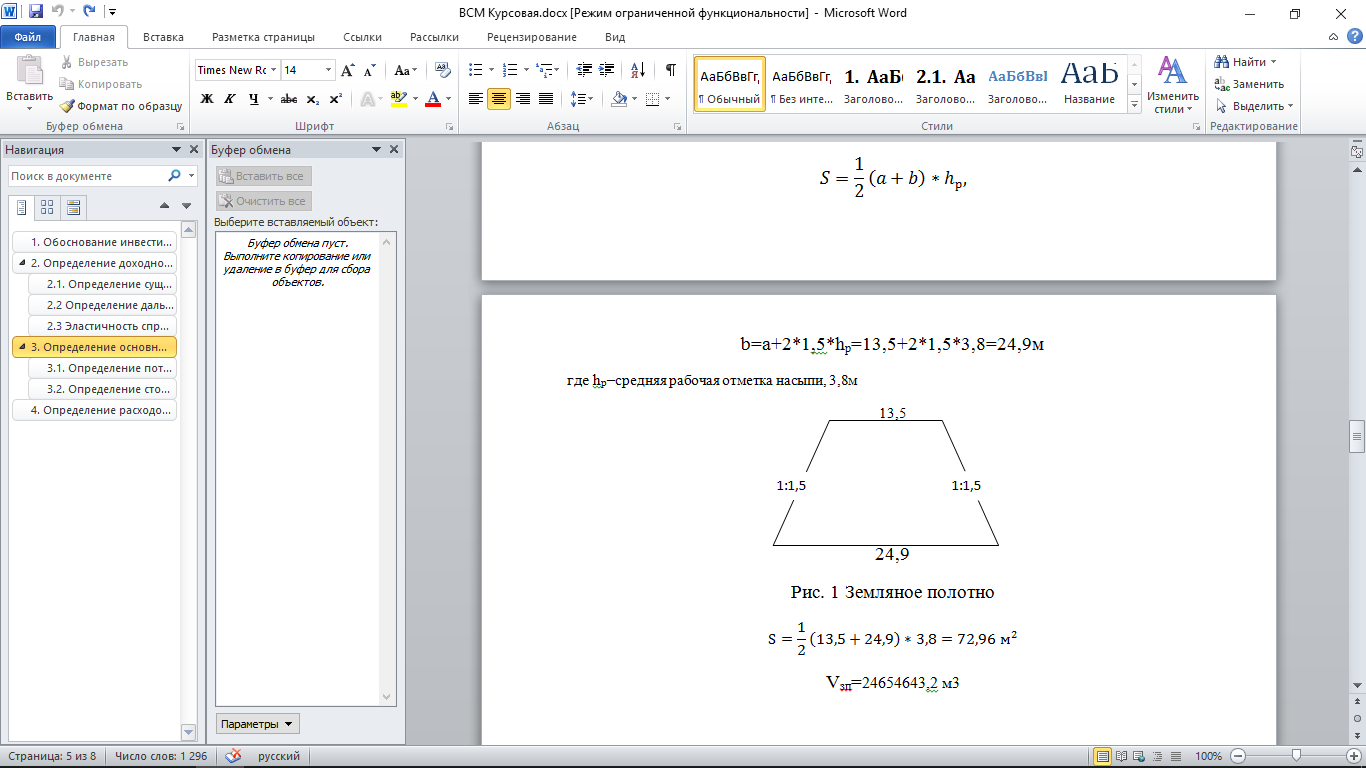Collapse the '2. Определение доходно...' heading
Screen dimensions: 1366x768
(x=22, y=263)
